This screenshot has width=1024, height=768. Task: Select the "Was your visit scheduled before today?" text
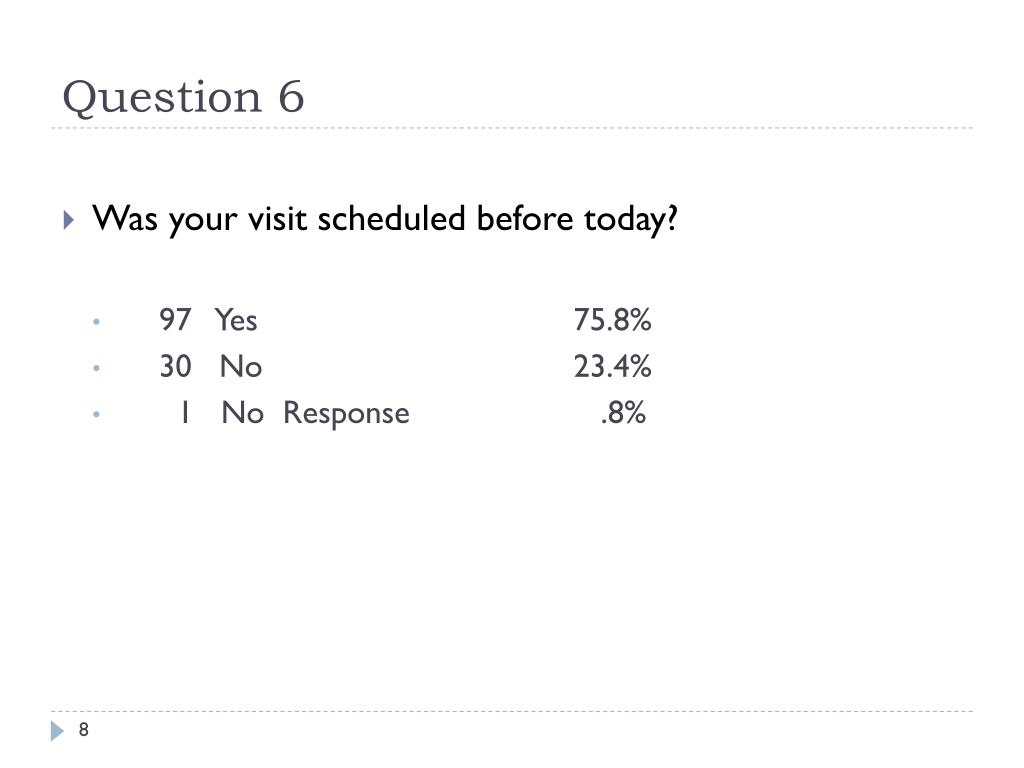tap(385, 218)
